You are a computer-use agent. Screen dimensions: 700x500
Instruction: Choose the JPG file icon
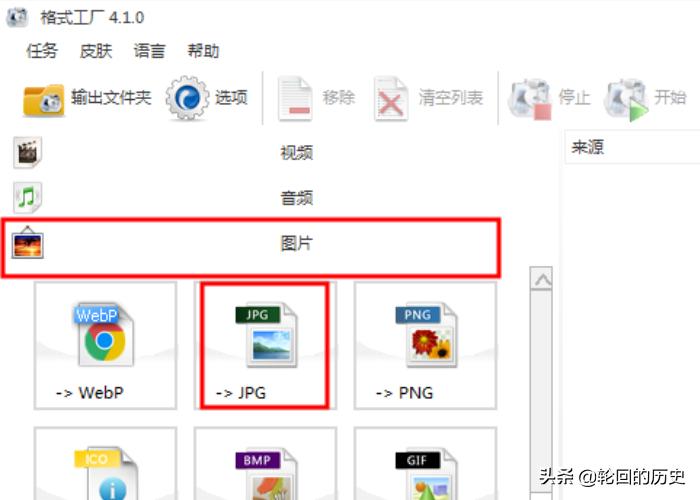tap(267, 335)
